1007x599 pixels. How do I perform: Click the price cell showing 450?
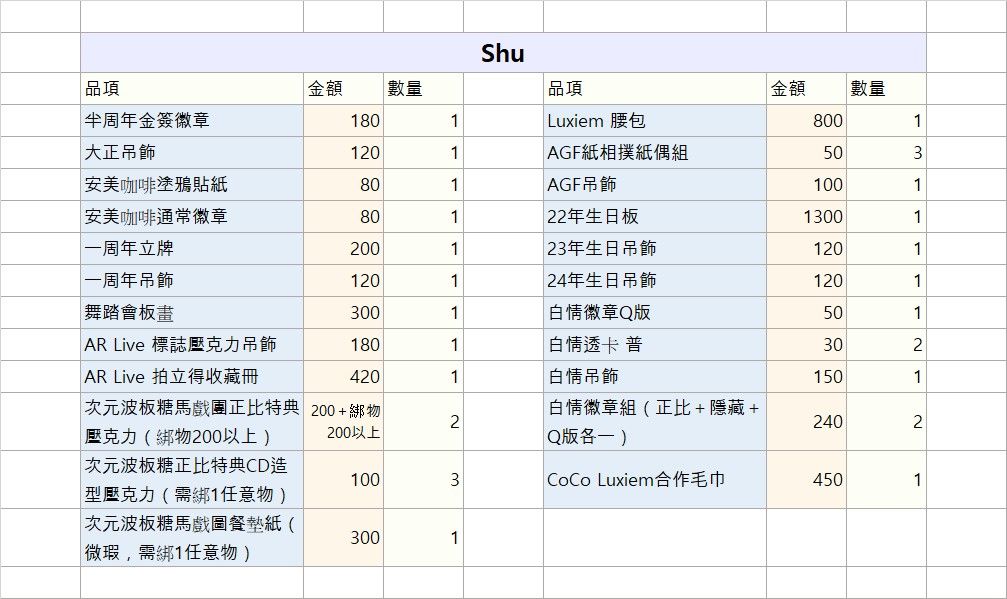point(806,479)
